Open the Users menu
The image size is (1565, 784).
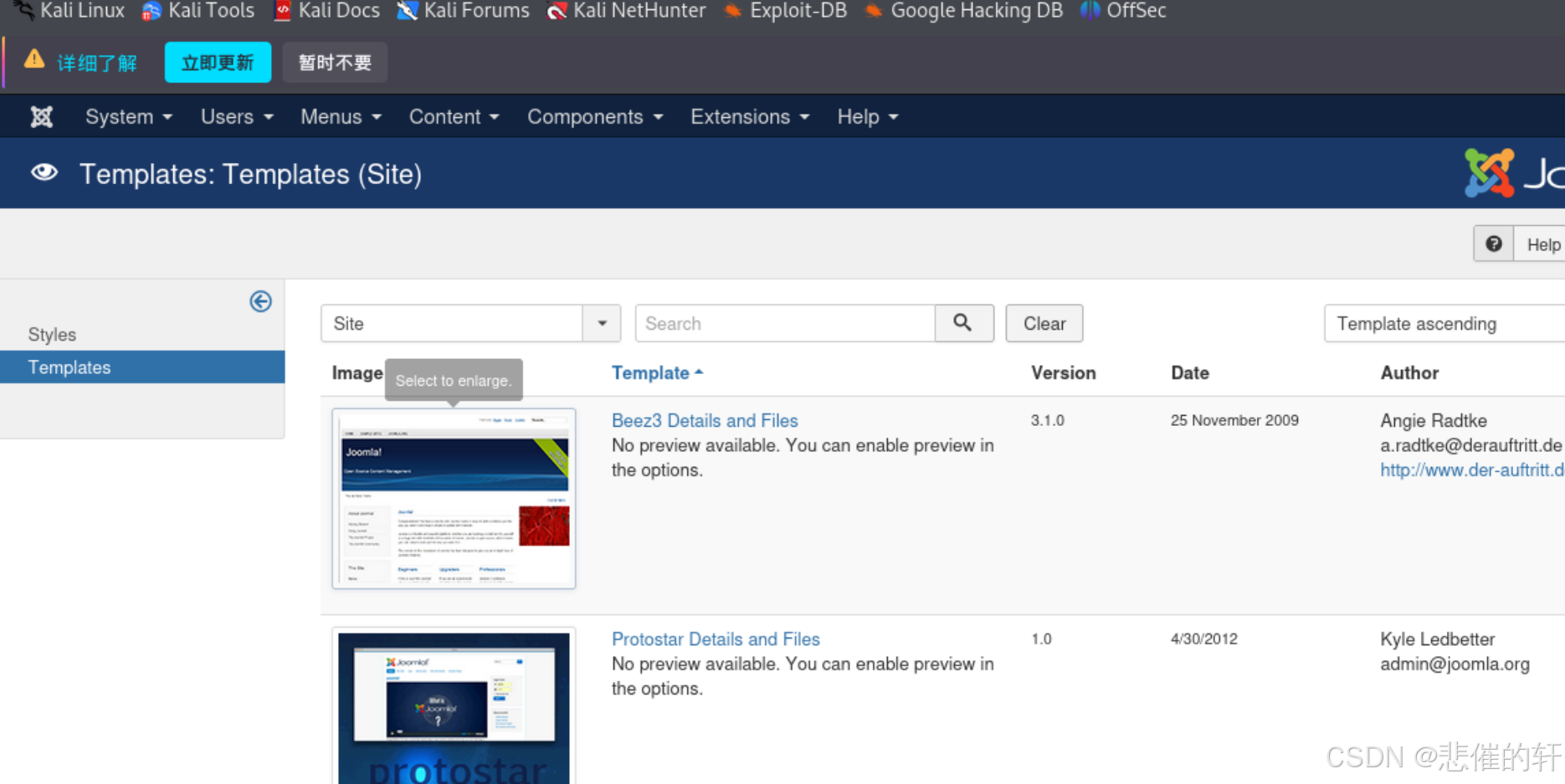[x=237, y=116]
